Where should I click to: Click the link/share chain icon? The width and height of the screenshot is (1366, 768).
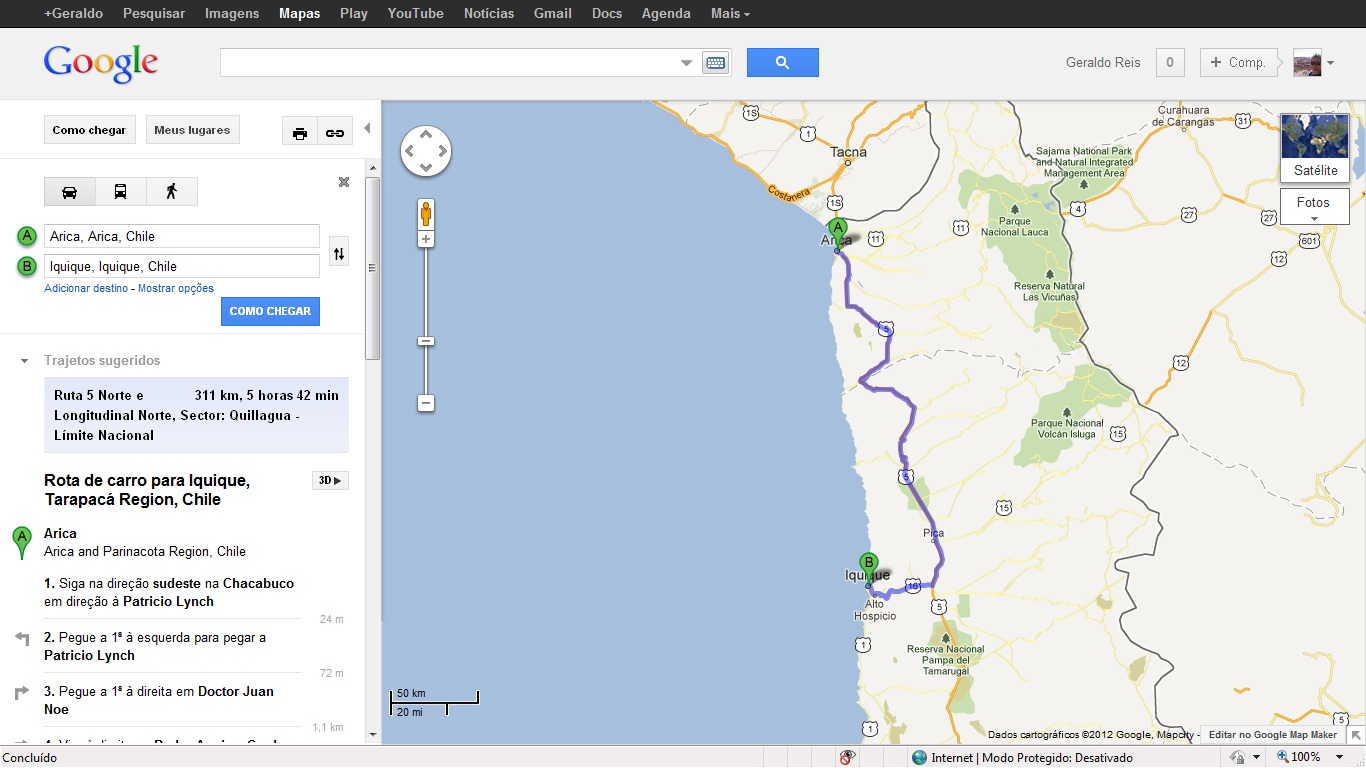coord(335,132)
